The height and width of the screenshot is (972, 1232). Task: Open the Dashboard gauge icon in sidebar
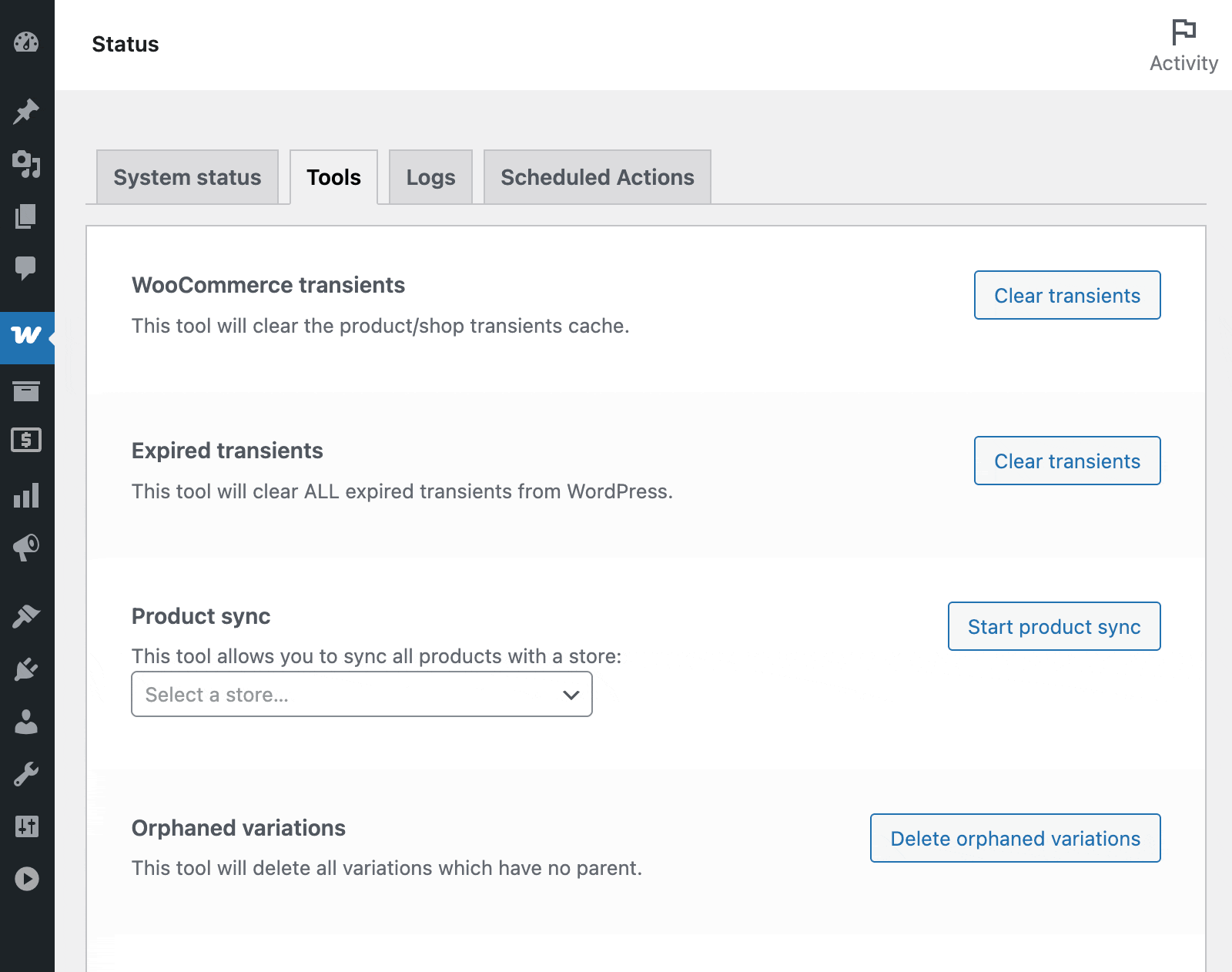click(x=27, y=42)
